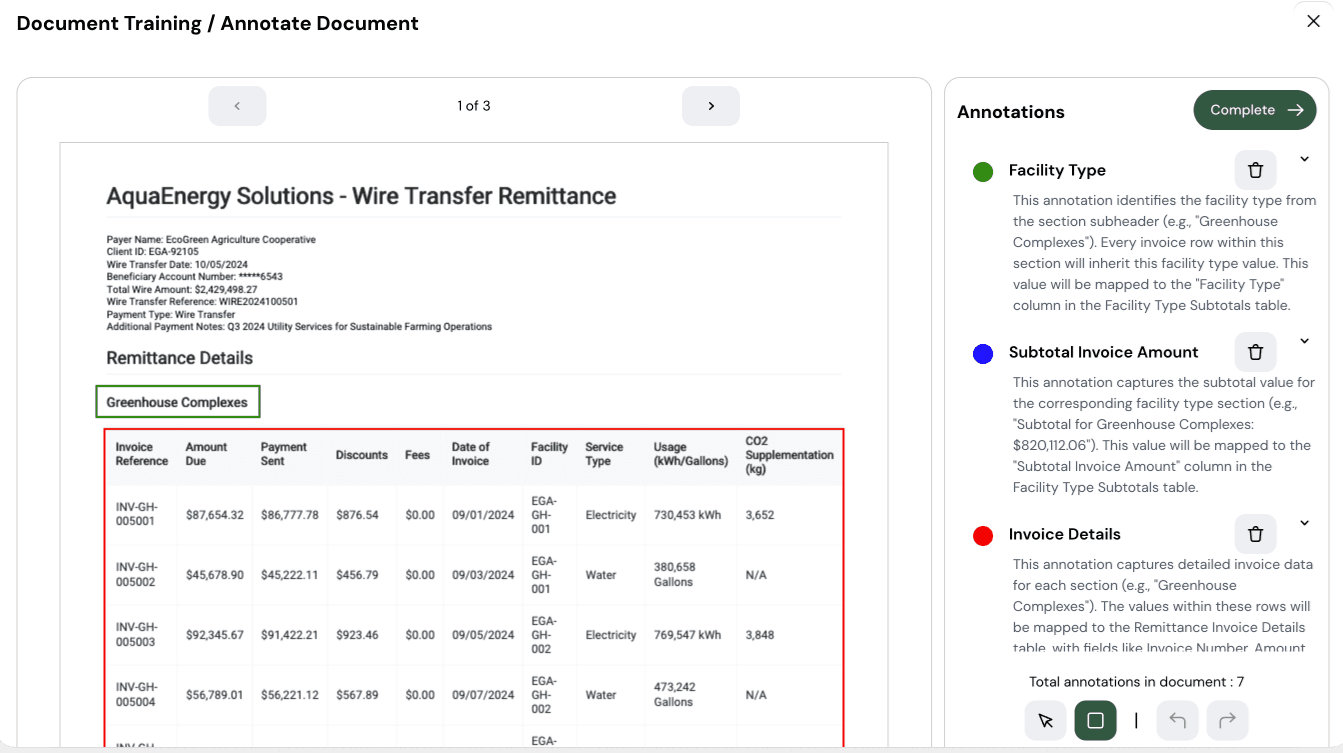Redo the annotation action

[x=1227, y=720]
